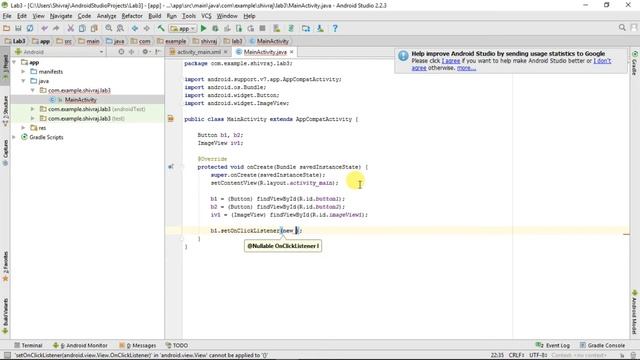
Task: Click the Synchronize toolbar icon
Action: (x=30, y=28)
